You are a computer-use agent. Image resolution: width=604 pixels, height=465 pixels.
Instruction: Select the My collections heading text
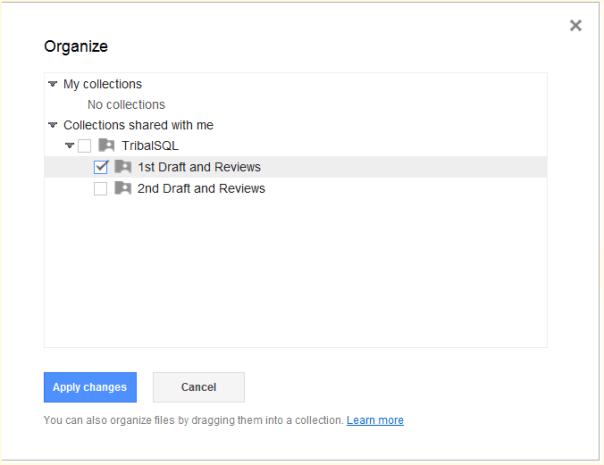[102, 84]
